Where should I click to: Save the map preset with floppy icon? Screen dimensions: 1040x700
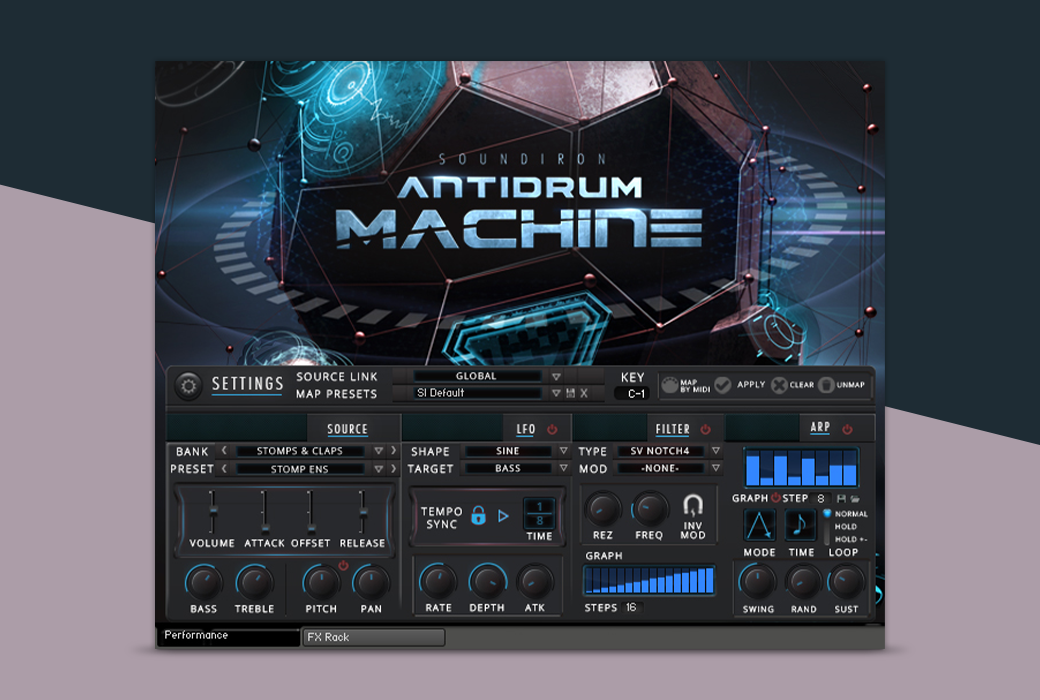coord(570,393)
